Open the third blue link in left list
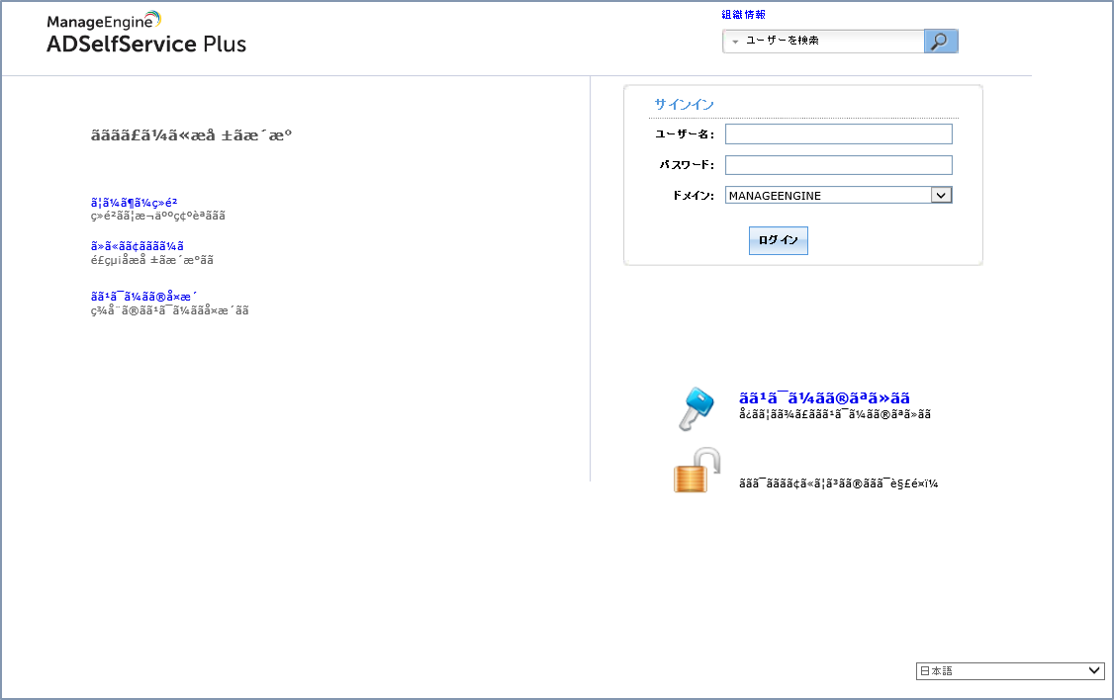 click(x=144, y=296)
